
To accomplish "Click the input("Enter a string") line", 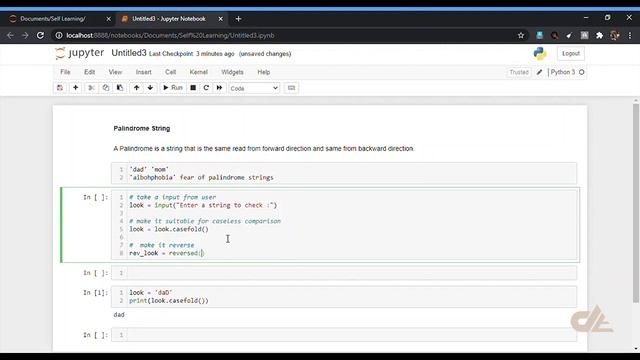I will 203,205.
